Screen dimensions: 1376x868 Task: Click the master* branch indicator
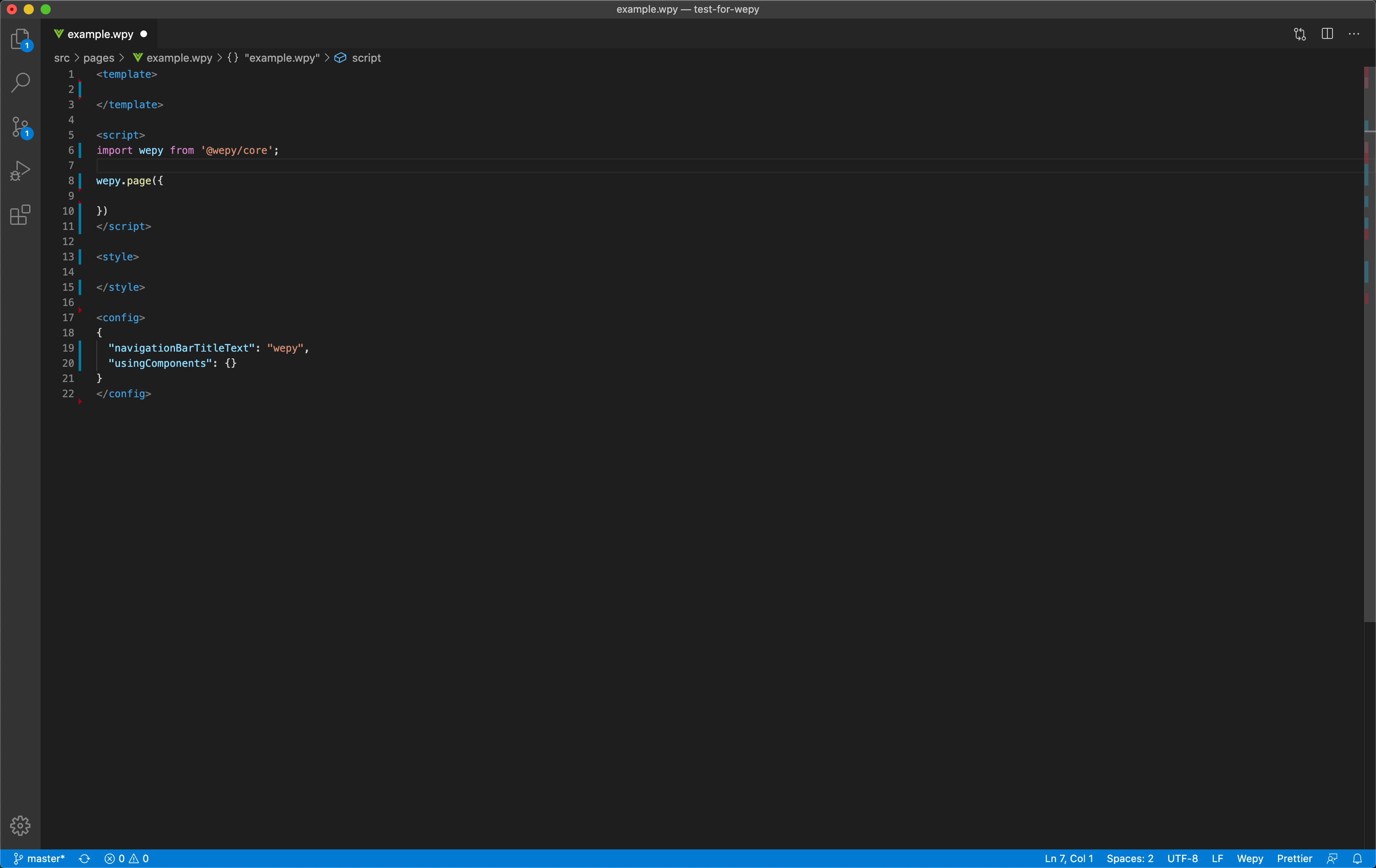[x=39, y=858]
